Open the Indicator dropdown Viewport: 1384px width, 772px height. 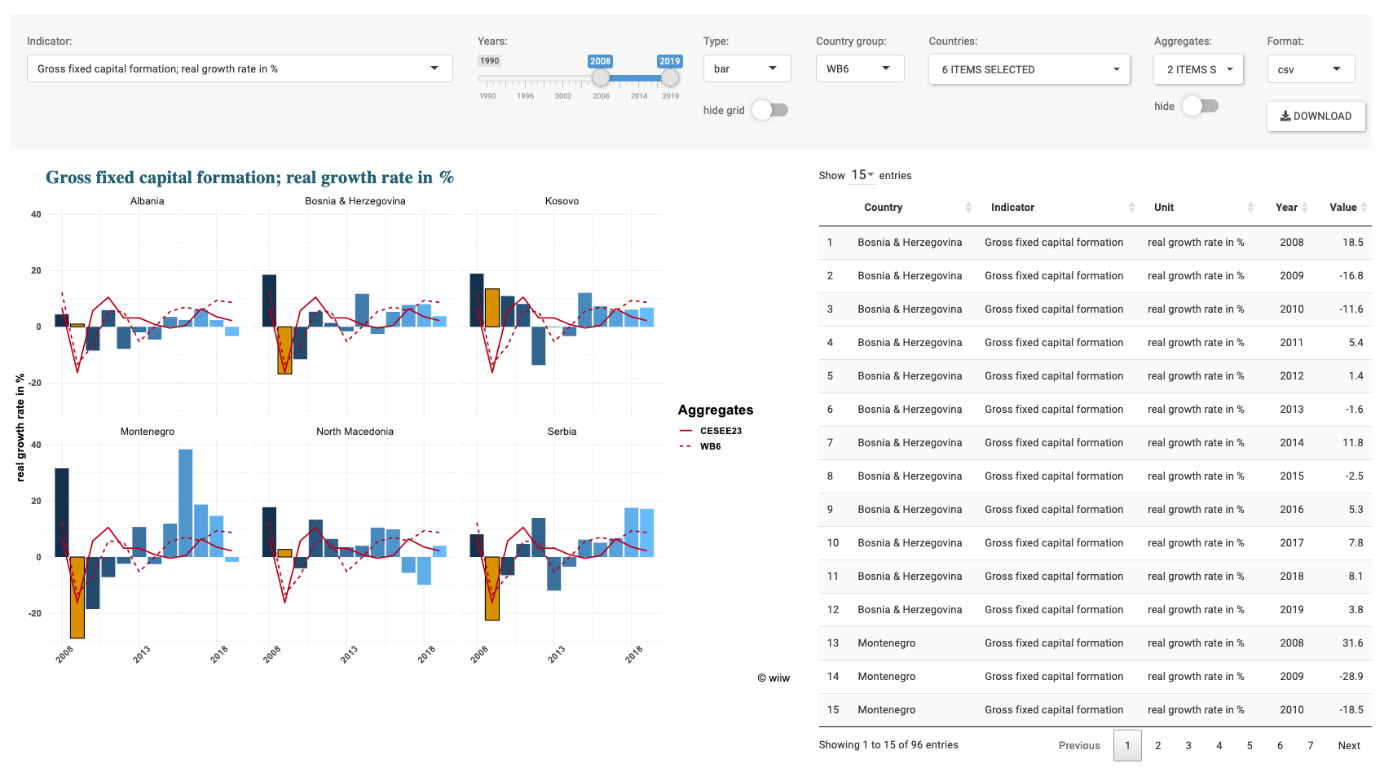(x=239, y=69)
